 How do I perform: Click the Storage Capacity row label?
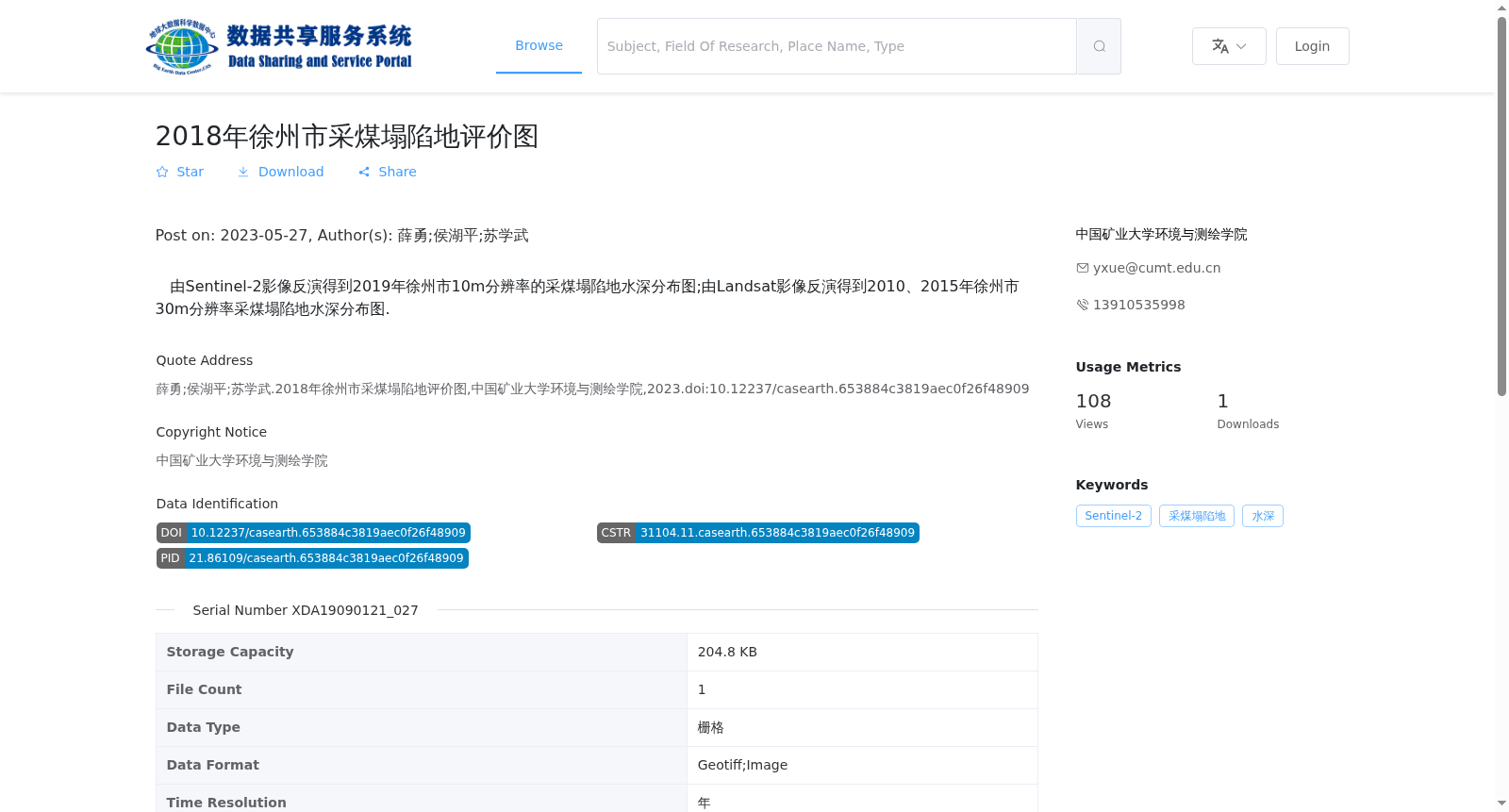(x=230, y=652)
